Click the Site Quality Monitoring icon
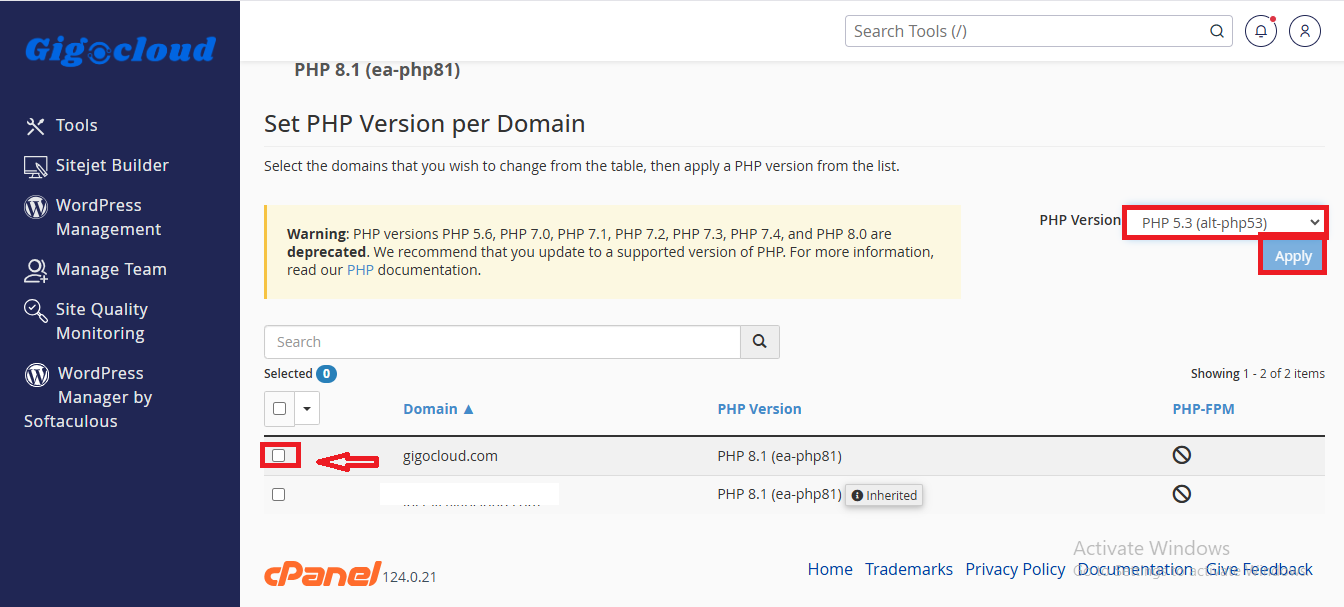The width and height of the screenshot is (1344, 607). 36,310
